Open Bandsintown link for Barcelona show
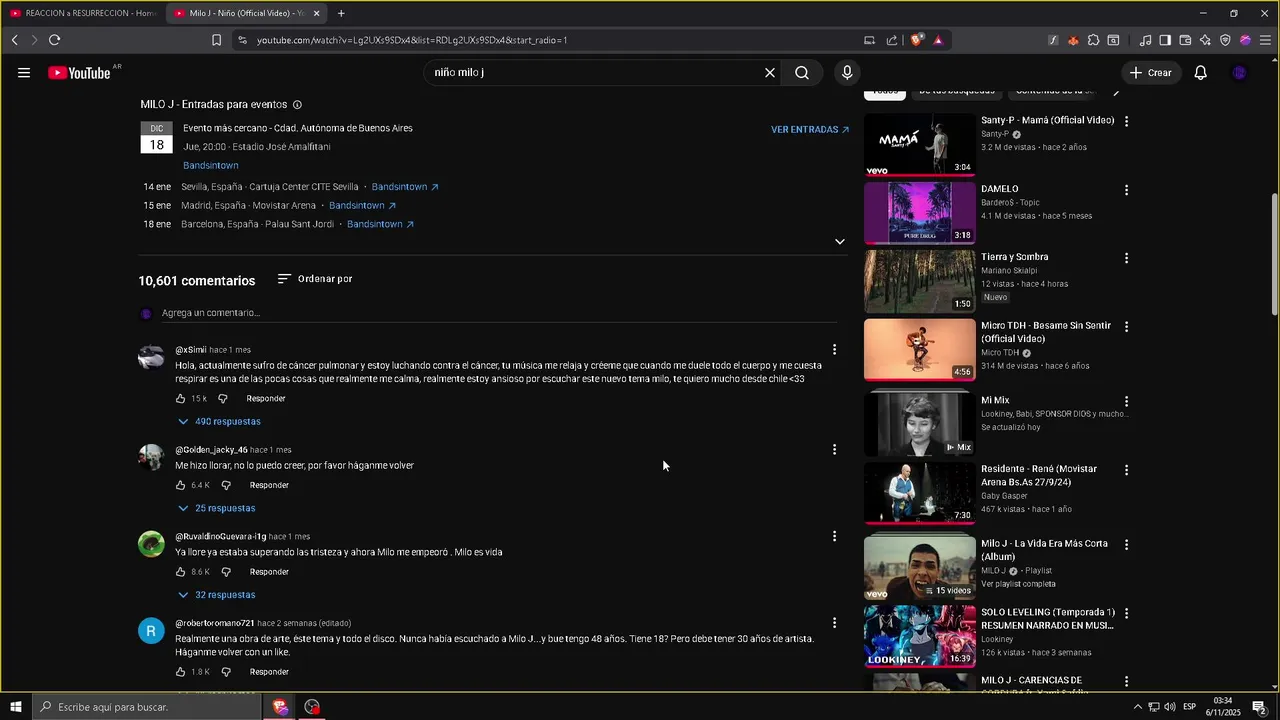Image resolution: width=1280 pixels, height=720 pixels. (x=380, y=224)
